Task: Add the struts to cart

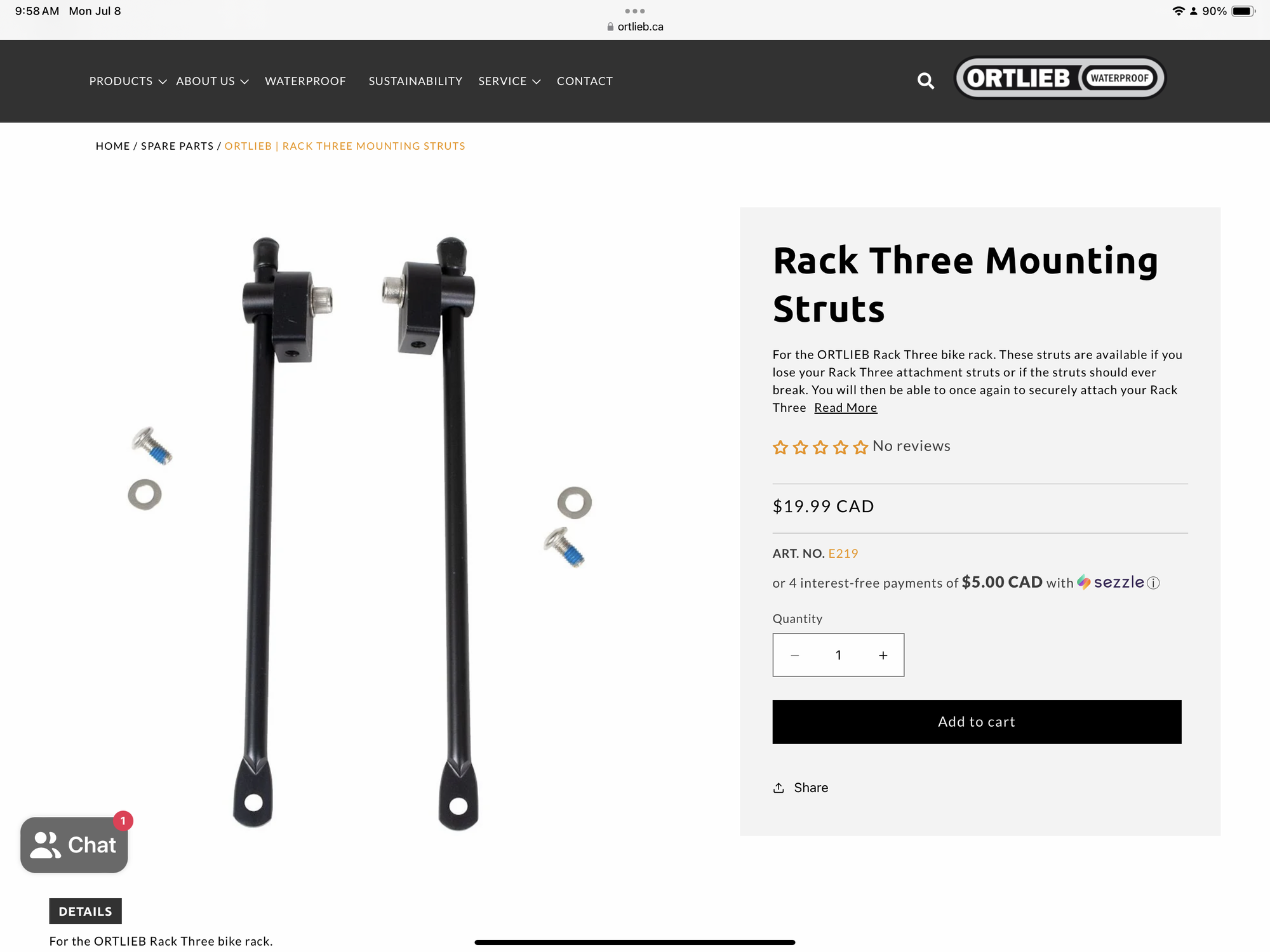Action: [977, 722]
